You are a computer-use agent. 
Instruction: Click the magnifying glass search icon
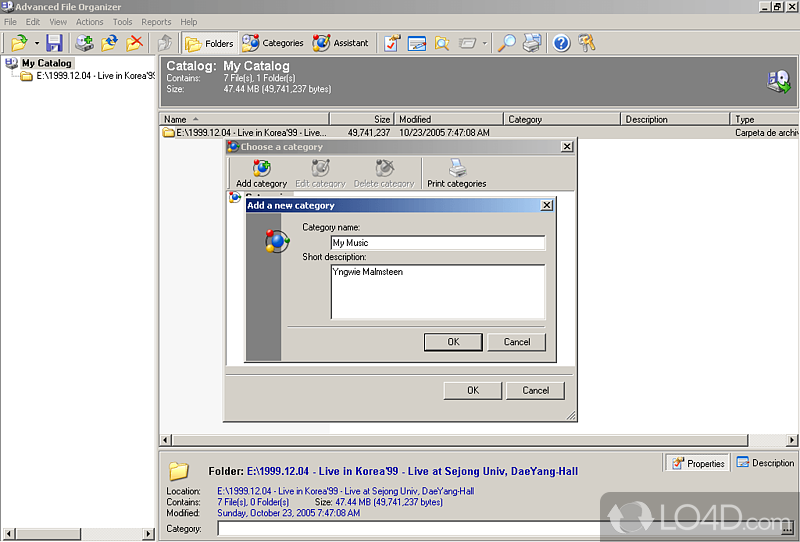[507, 43]
